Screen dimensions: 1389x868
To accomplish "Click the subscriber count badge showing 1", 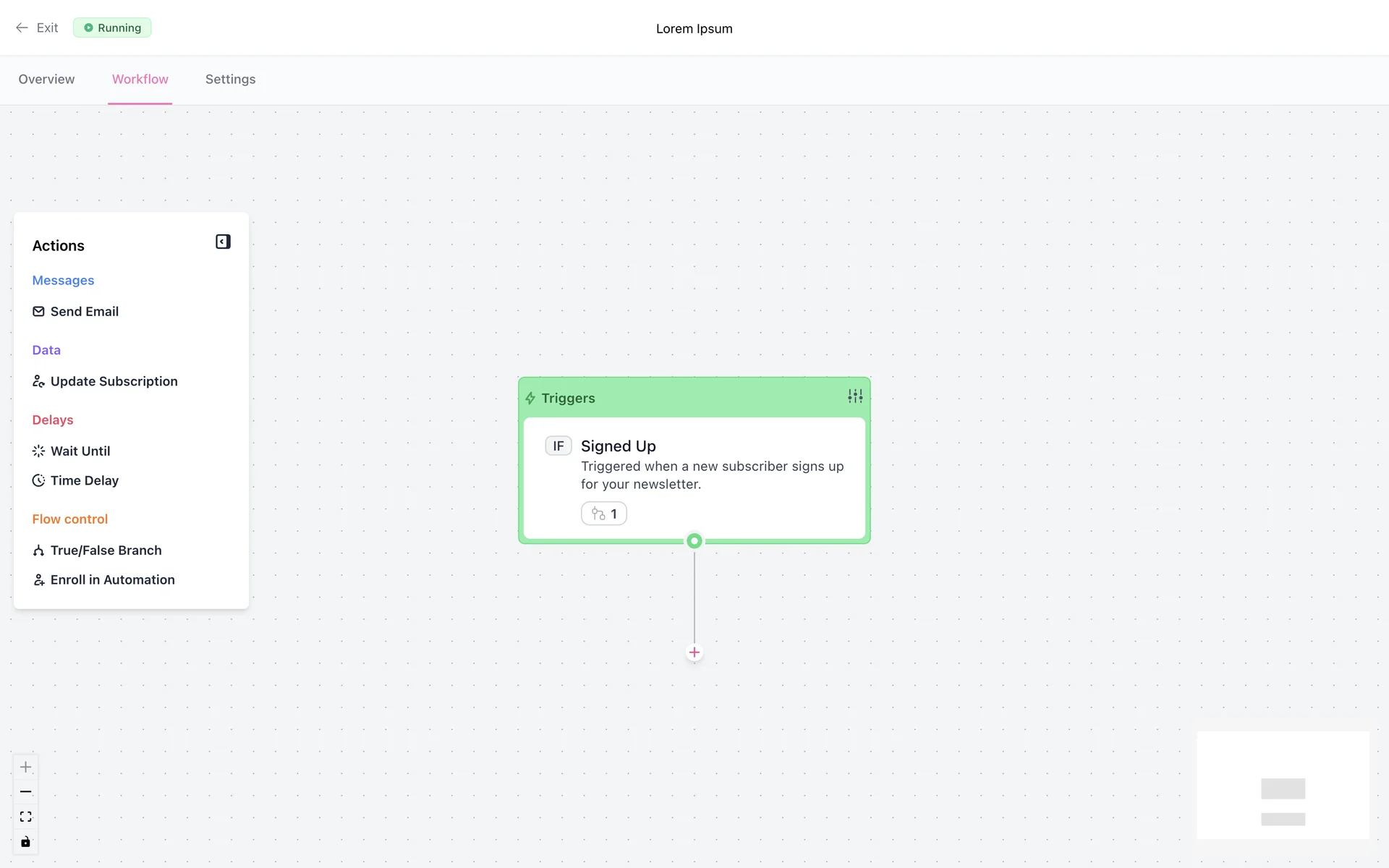I will [x=603, y=514].
